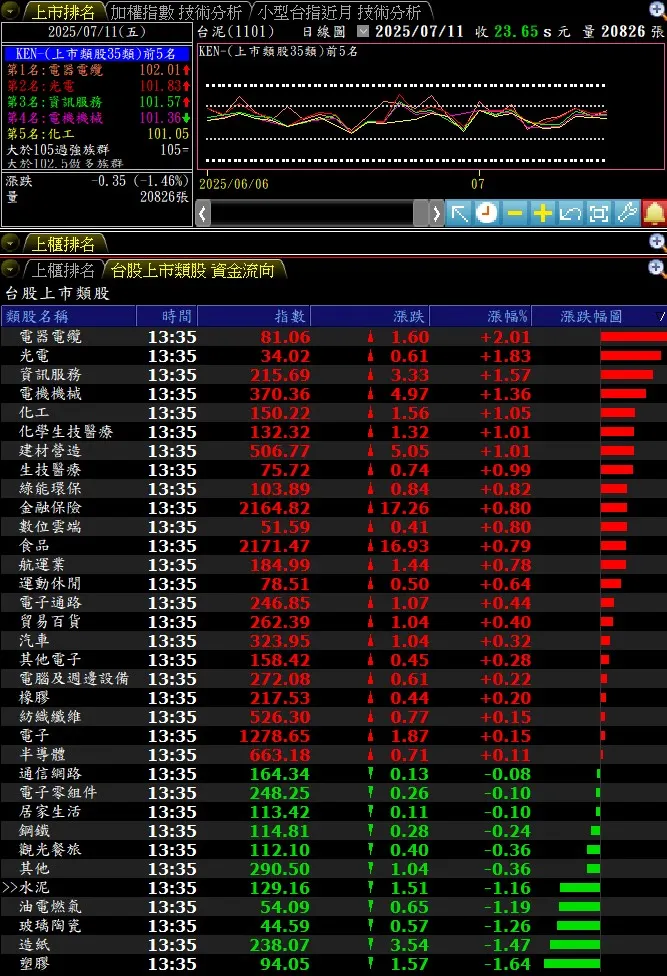Viewport: 667px width, 976px height.
Task: Sort by 漲跌 column header
Action: pos(370,316)
